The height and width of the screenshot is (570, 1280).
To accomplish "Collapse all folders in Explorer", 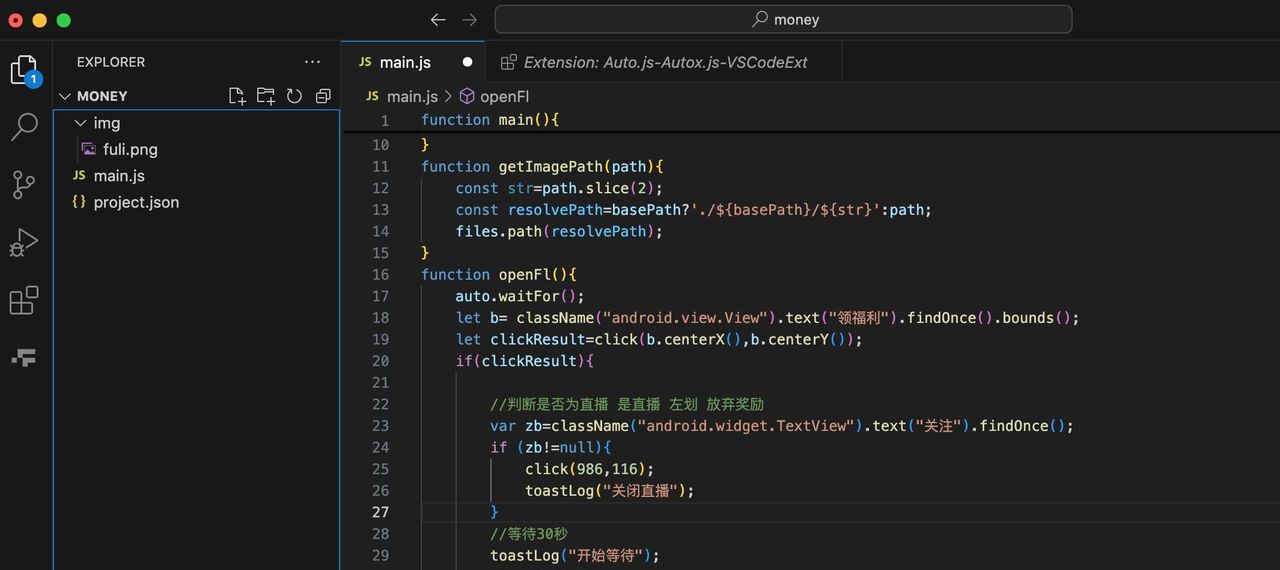I will 323,96.
